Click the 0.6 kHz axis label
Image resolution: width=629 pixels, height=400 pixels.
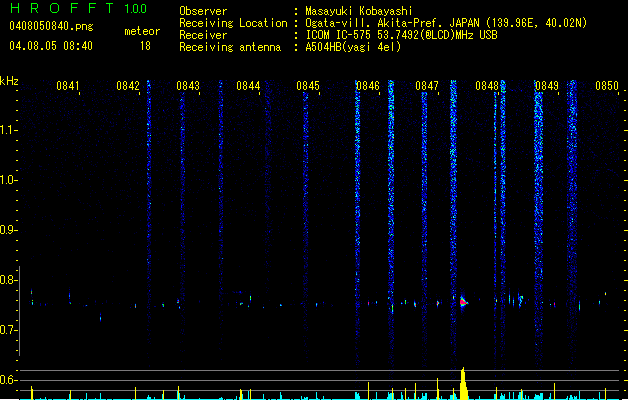click(8, 380)
